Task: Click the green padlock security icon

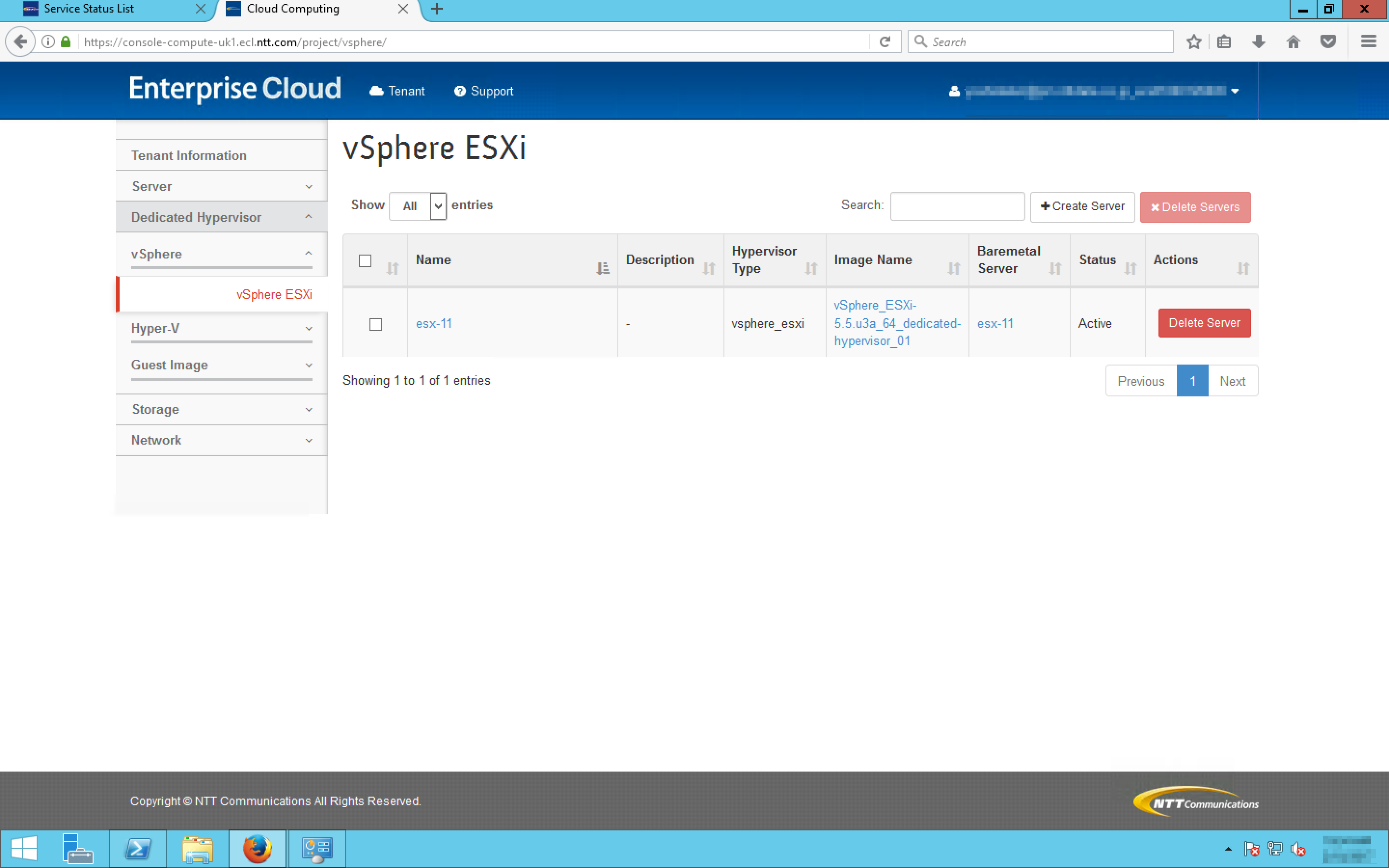Action: point(66,42)
